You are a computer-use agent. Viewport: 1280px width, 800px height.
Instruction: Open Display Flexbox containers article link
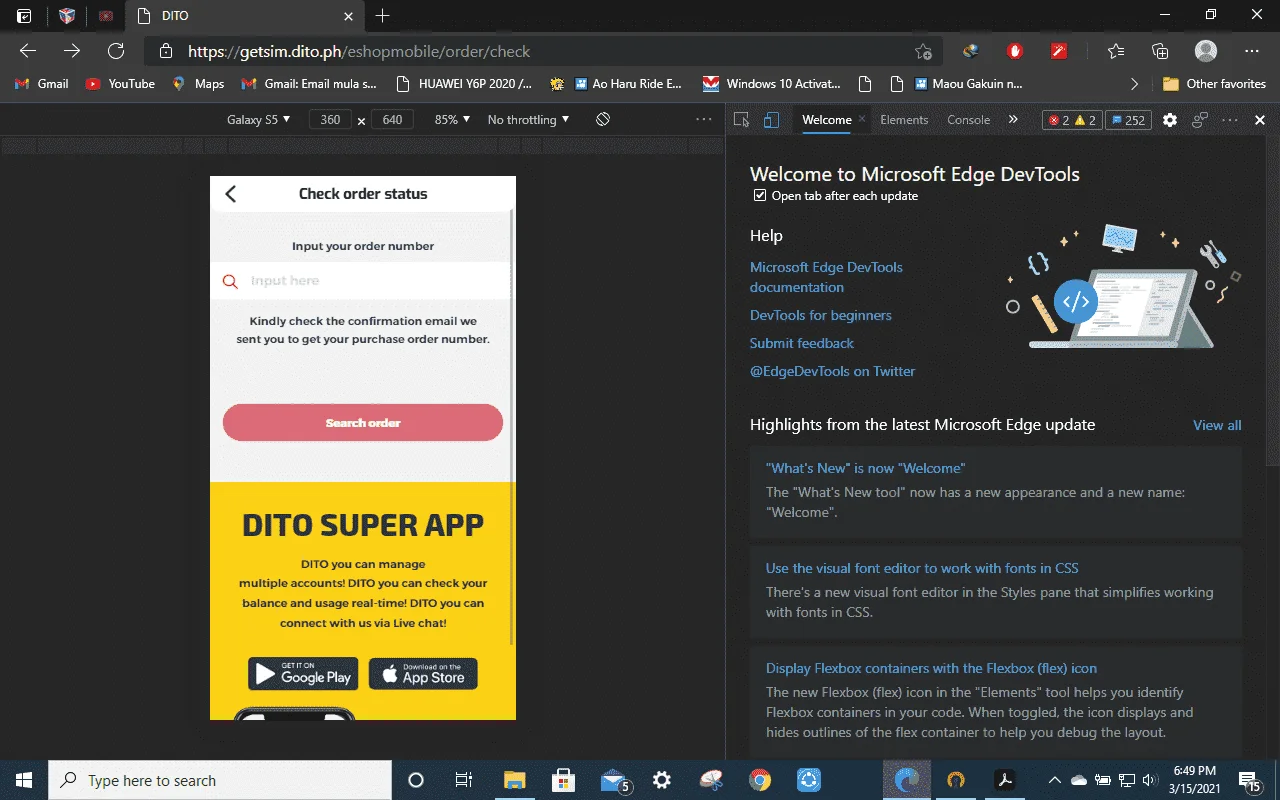tap(931, 668)
